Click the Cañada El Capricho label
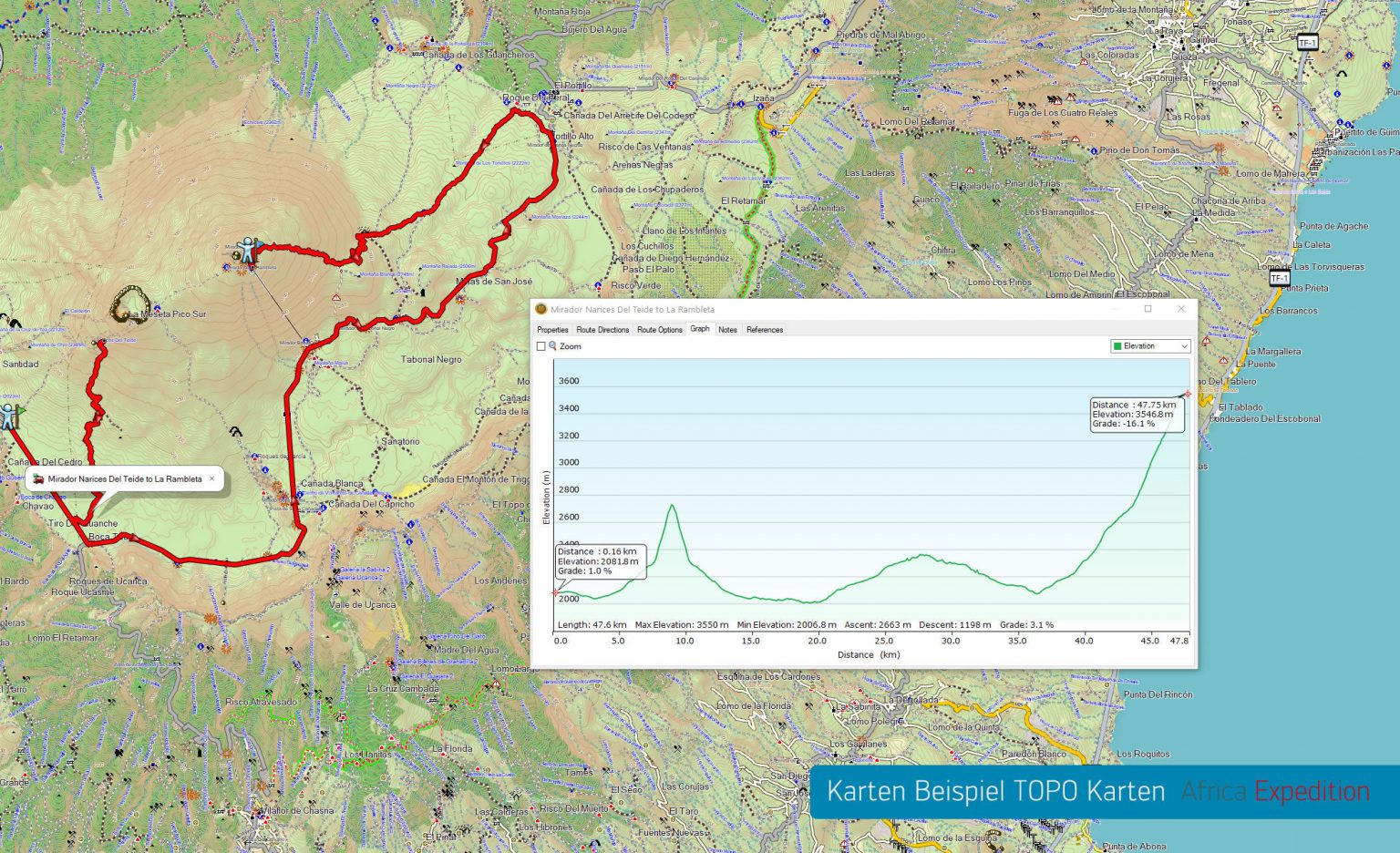The height and width of the screenshot is (853, 1400). (370, 504)
